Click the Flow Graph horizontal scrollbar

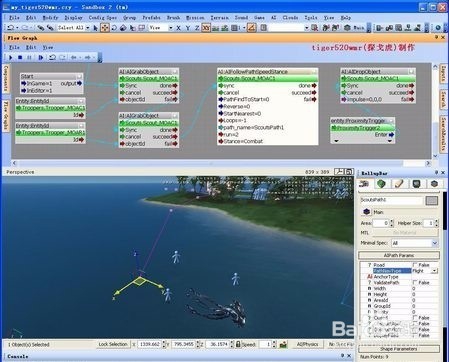point(221,163)
